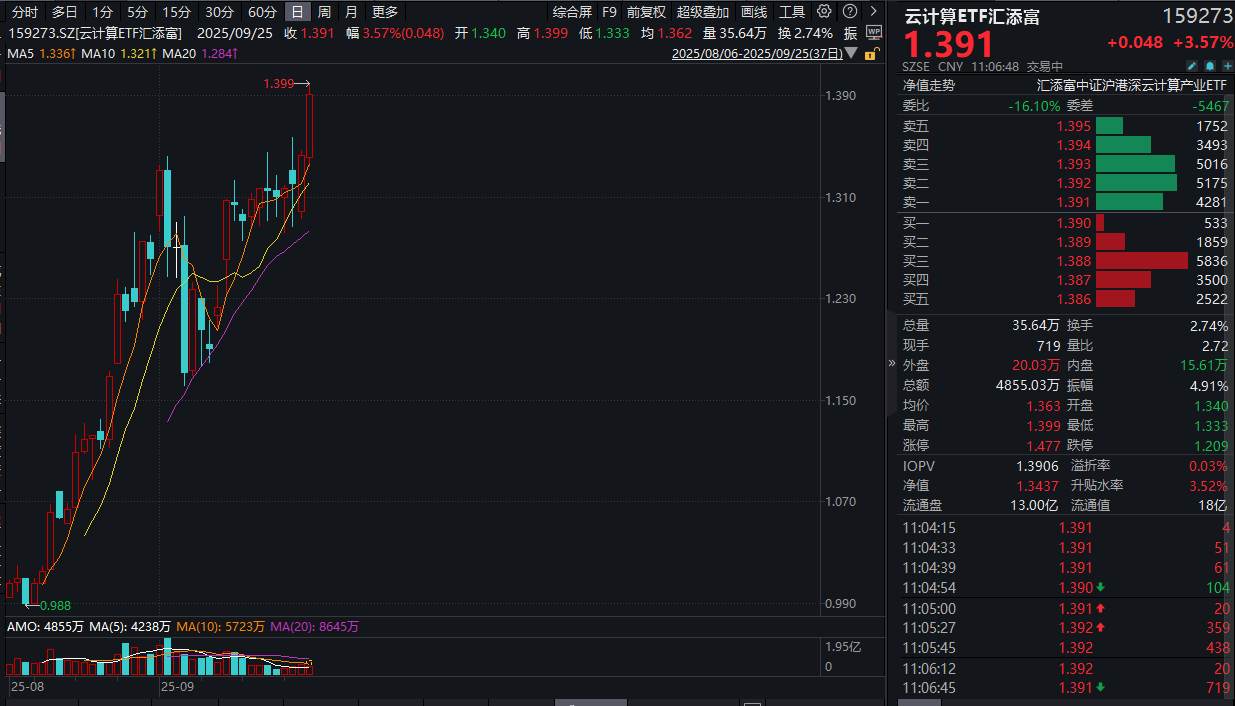Click the 超级叠加 overlay button
1235x706 pixels.
[703, 12]
